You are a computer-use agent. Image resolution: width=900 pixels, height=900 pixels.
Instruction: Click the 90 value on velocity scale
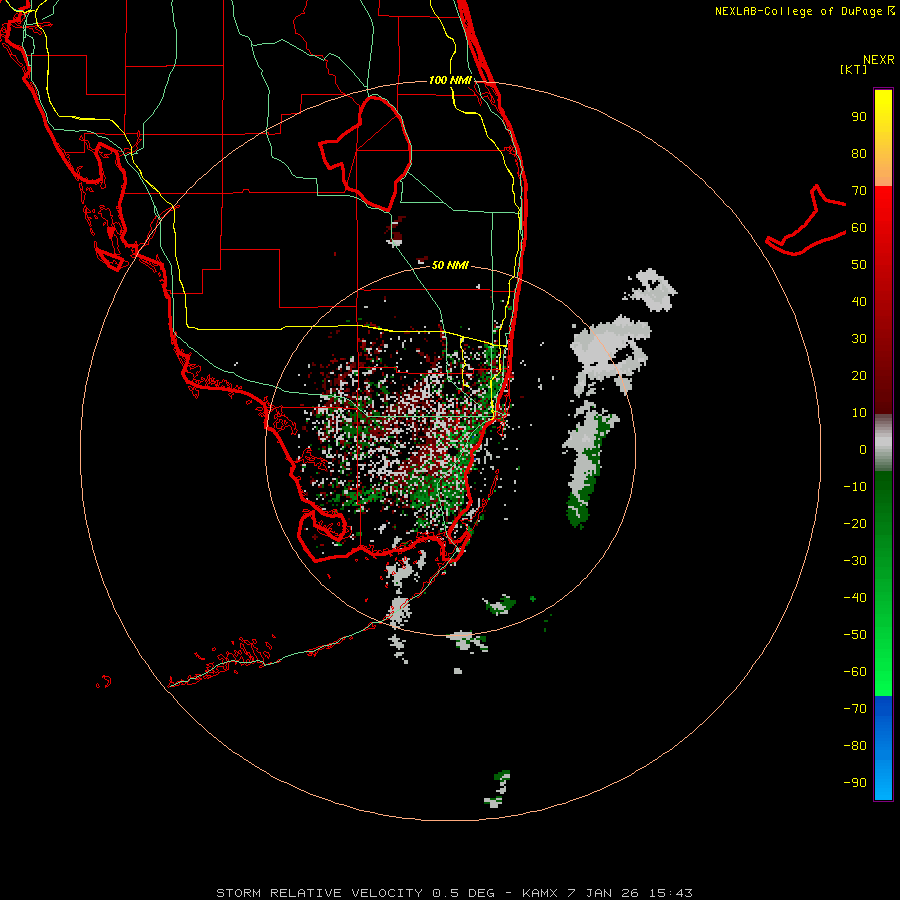[x=859, y=117]
